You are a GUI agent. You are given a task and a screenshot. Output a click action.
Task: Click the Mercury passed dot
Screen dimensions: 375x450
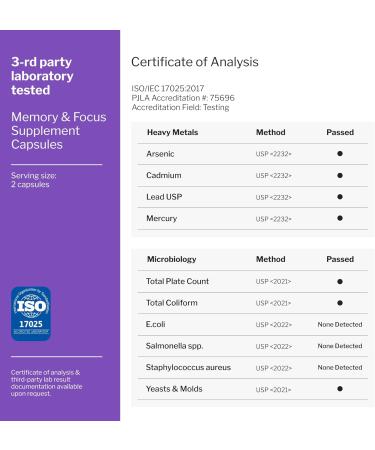pyautogui.click(x=340, y=218)
